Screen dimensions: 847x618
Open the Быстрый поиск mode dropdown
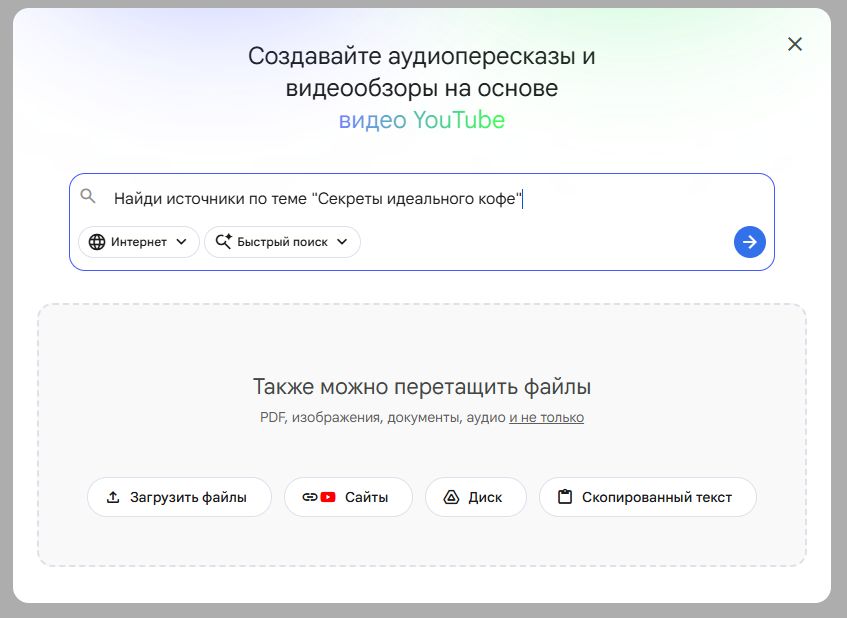click(282, 242)
